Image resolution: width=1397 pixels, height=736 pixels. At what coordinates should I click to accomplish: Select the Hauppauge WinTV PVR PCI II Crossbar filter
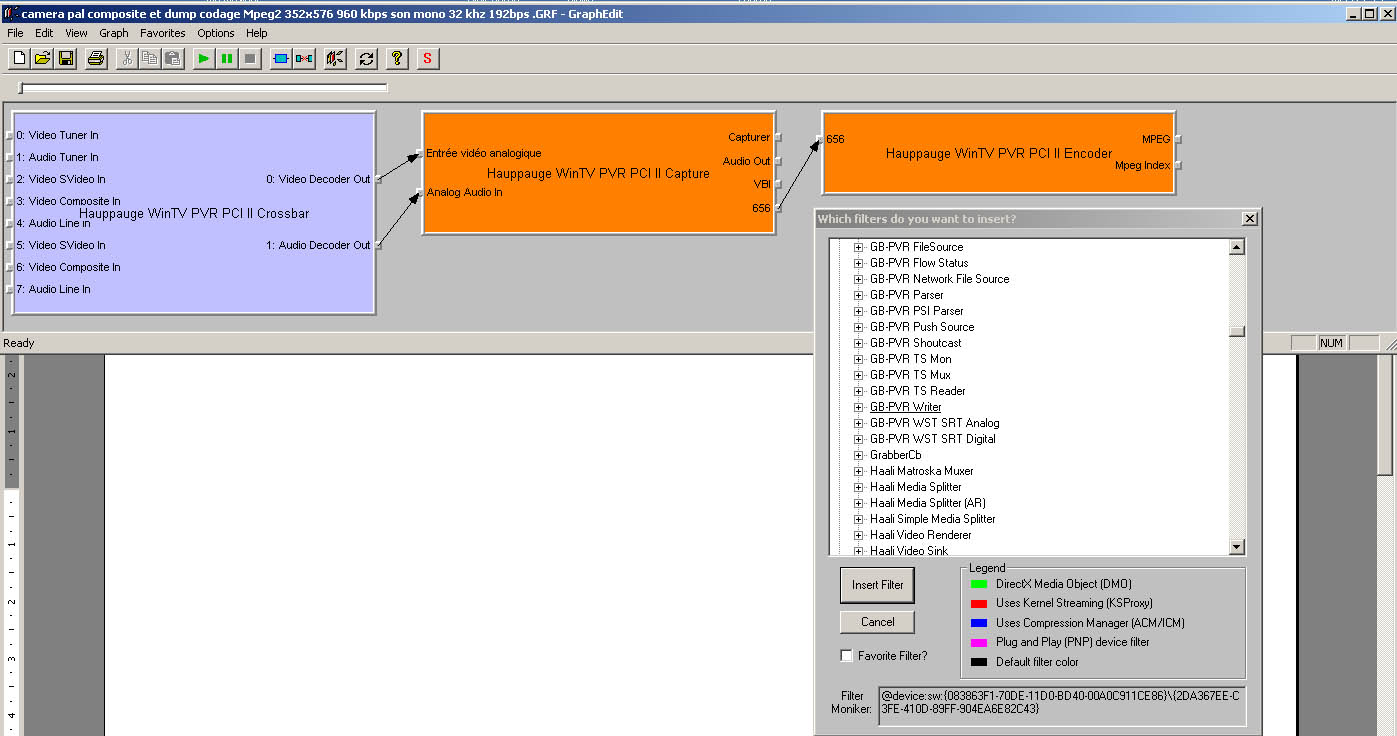coord(194,213)
